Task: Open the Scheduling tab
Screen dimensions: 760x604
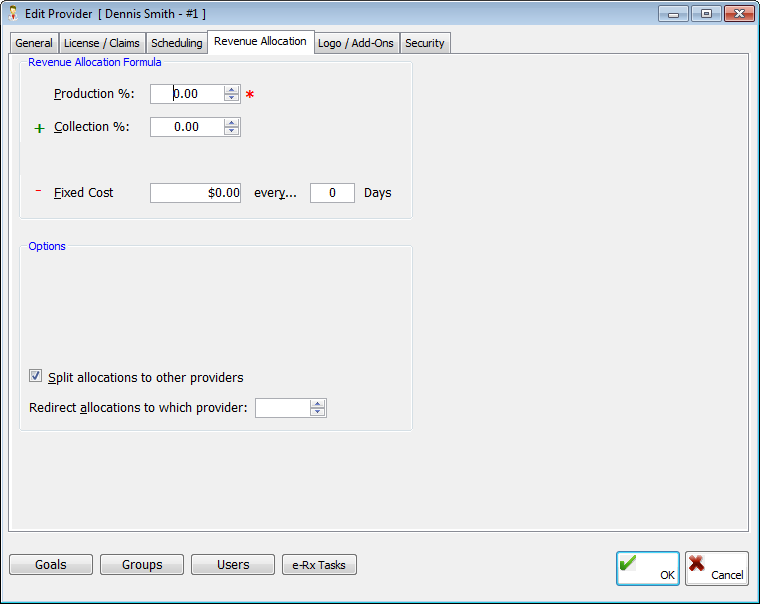Action: (176, 44)
